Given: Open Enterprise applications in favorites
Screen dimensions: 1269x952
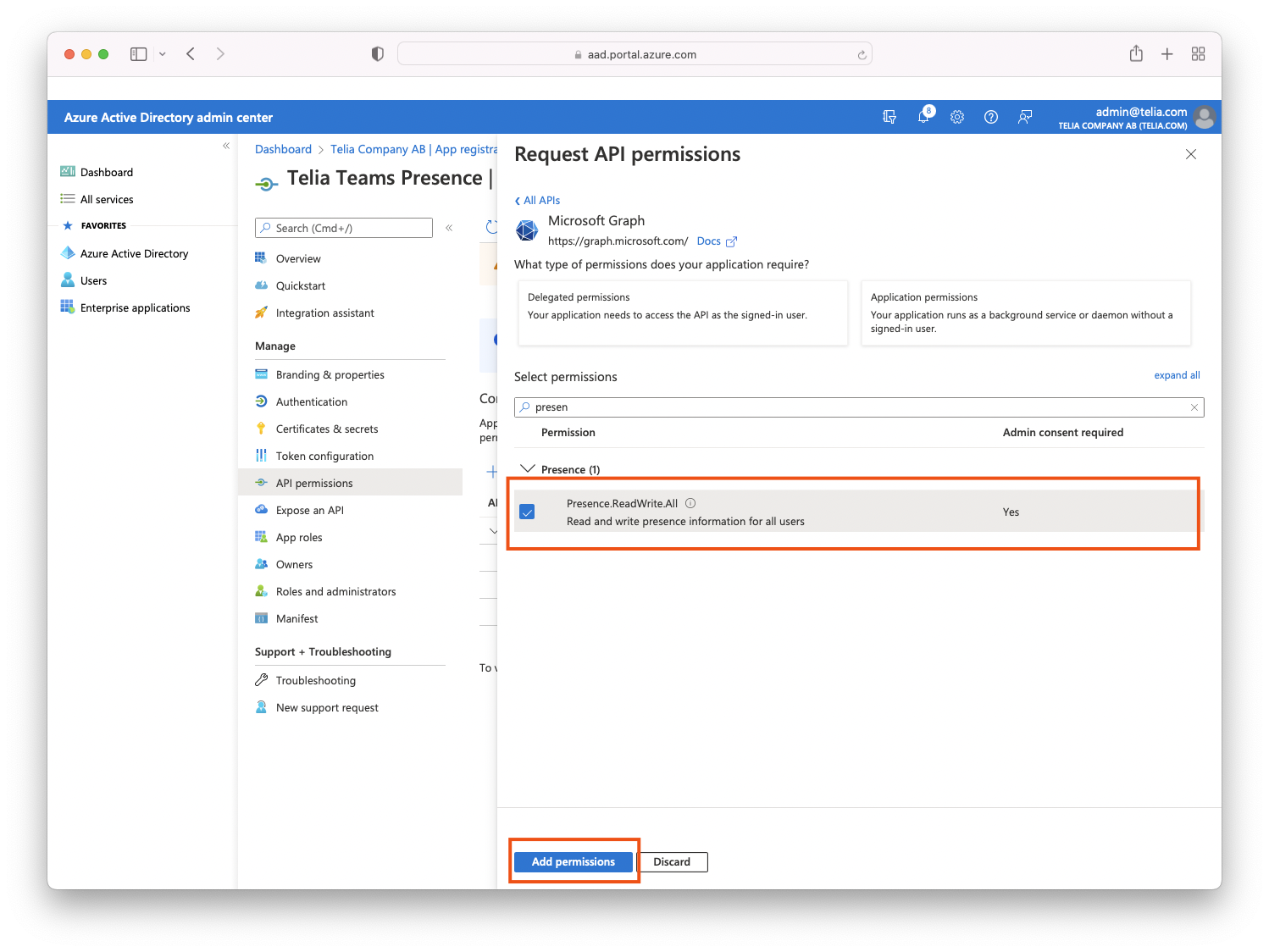Looking at the screenshot, I should [x=135, y=307].
